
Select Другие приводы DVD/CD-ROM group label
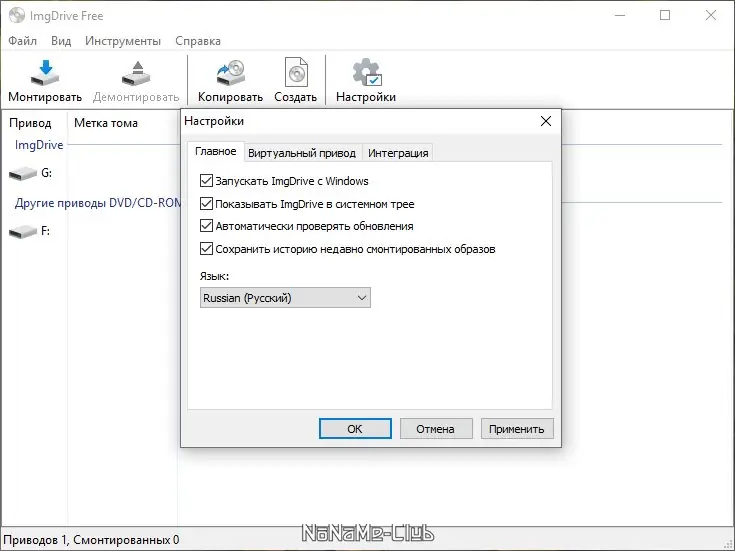[x=98, y=203]
